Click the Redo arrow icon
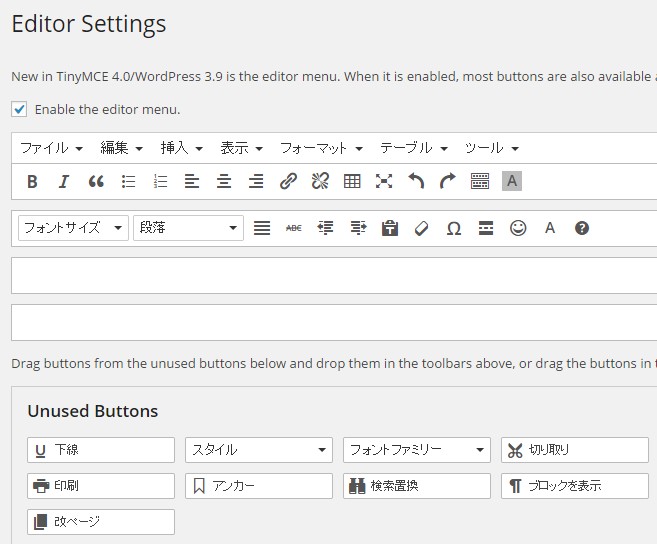Screen dimensions: 657x544 click(447, 181)
